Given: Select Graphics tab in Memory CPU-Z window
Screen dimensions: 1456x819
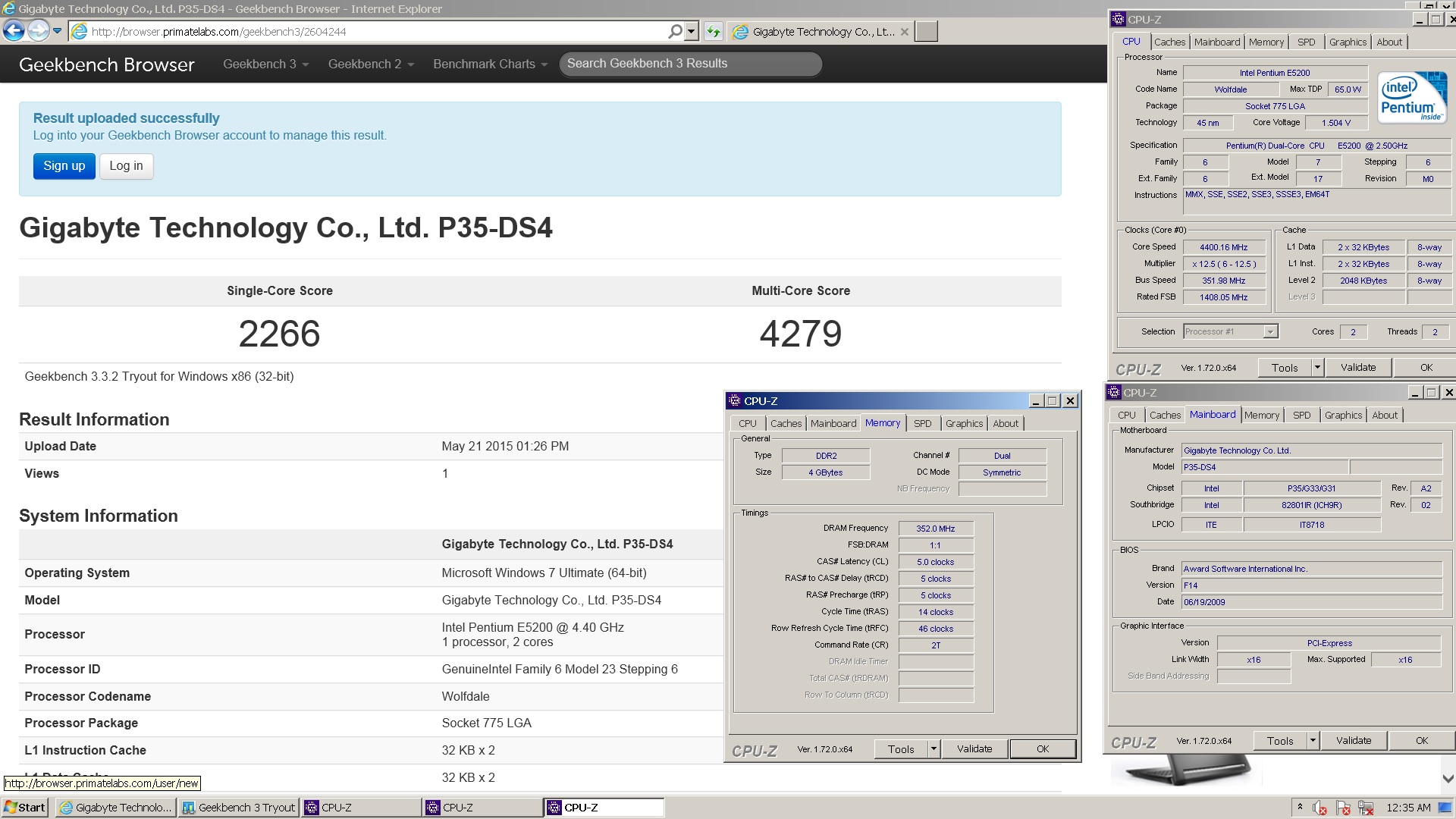Looking at the screenshot, I should tap(964, 424).
